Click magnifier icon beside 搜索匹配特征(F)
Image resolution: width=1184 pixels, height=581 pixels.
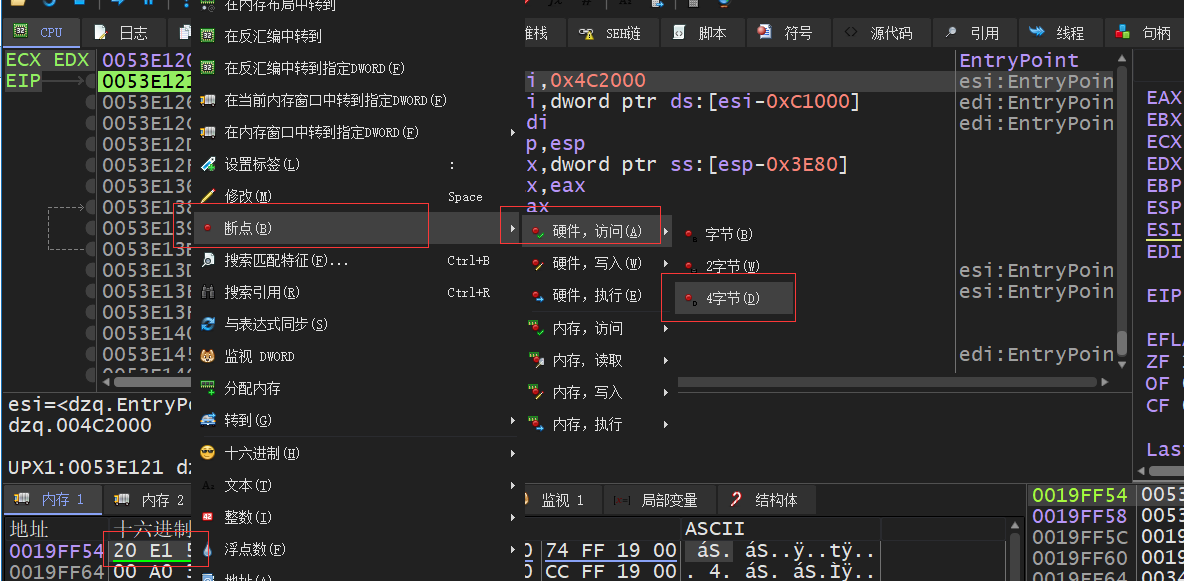(208, 261)
